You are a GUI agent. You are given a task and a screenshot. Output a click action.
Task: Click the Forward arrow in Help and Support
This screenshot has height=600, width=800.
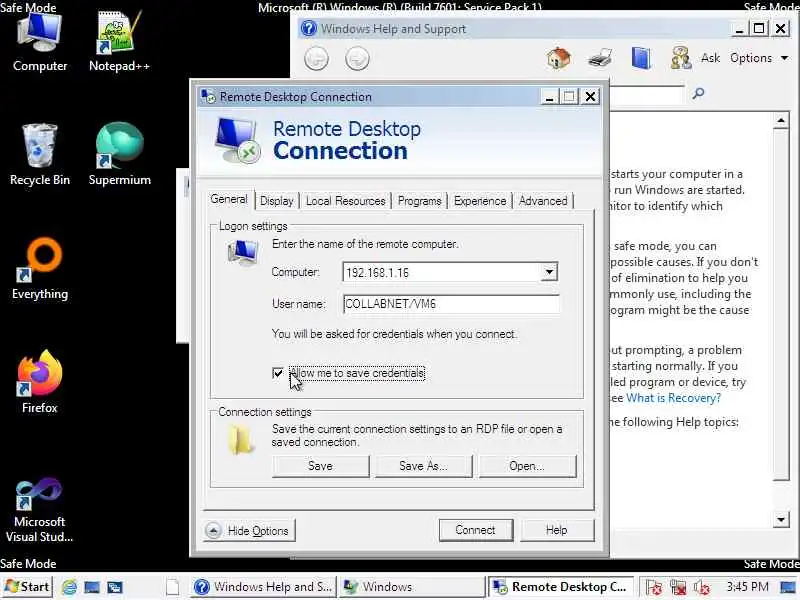tap(357, 58)
